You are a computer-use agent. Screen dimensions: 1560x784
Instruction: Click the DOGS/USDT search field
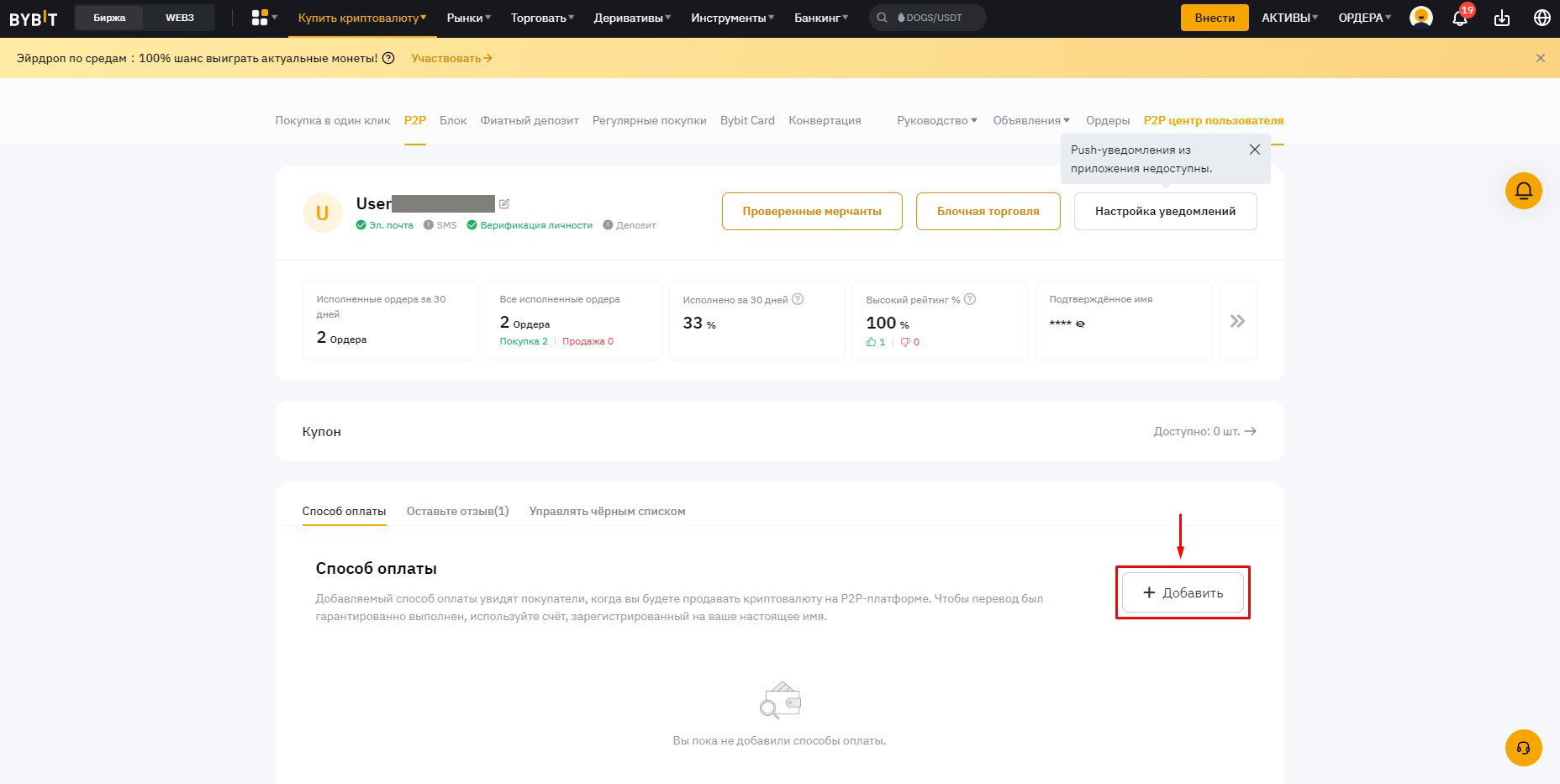pyautogui.click(x=928, y=18)
